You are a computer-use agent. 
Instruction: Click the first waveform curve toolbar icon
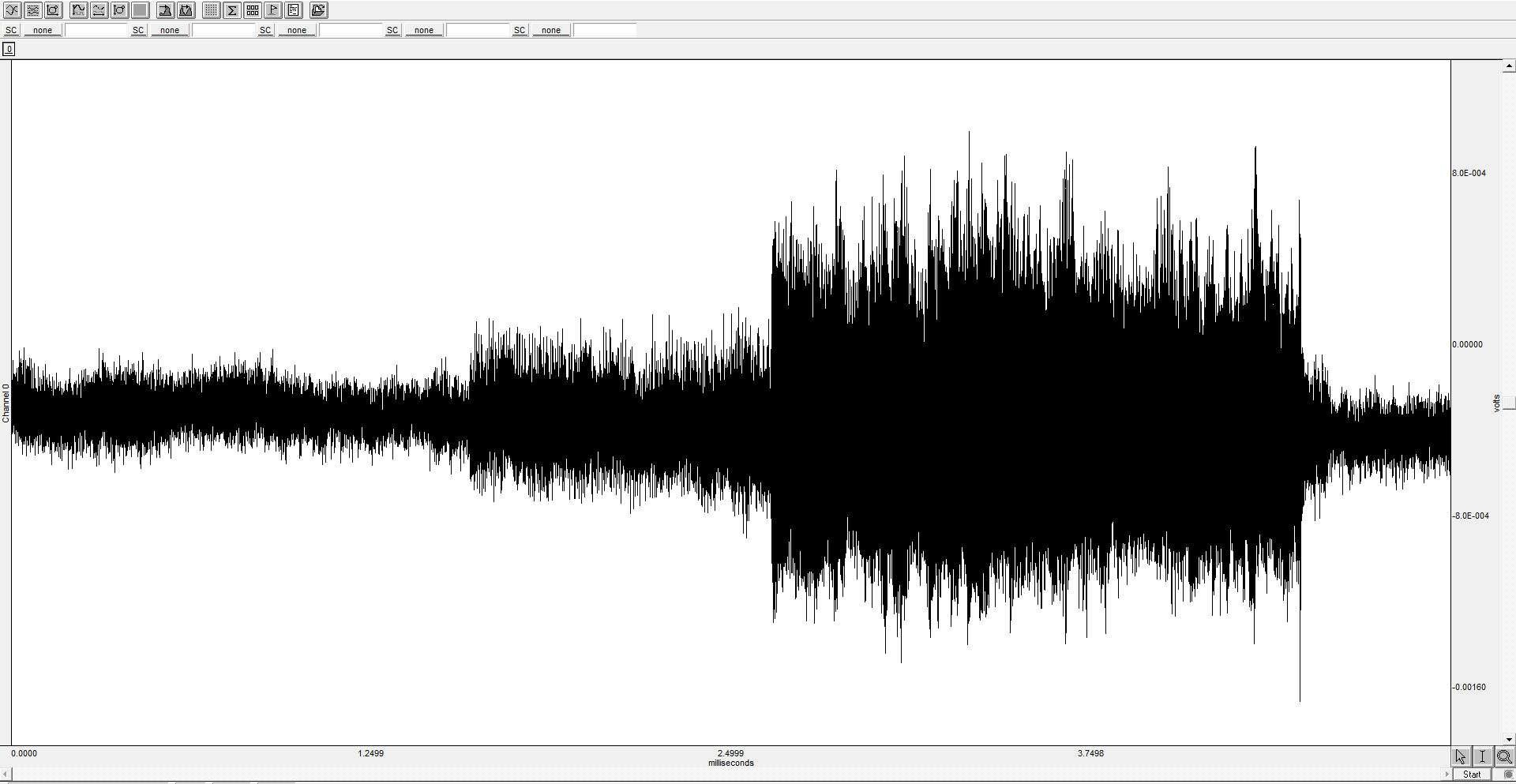coord(13,10)
